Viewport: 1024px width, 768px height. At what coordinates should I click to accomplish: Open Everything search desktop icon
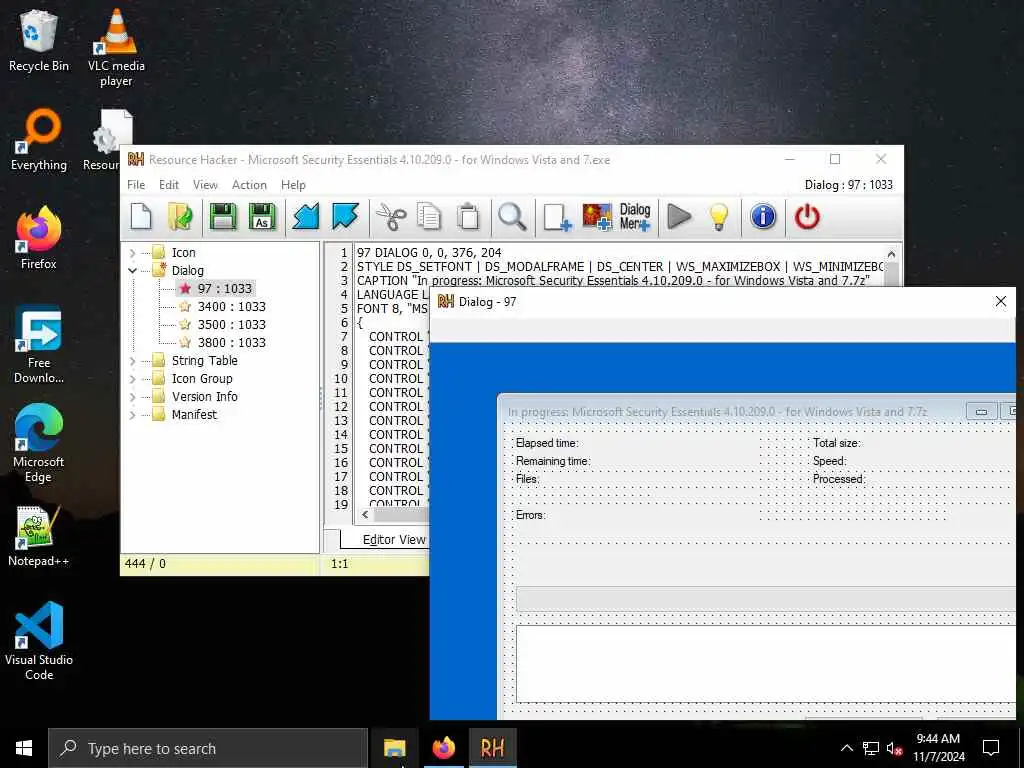39,140
